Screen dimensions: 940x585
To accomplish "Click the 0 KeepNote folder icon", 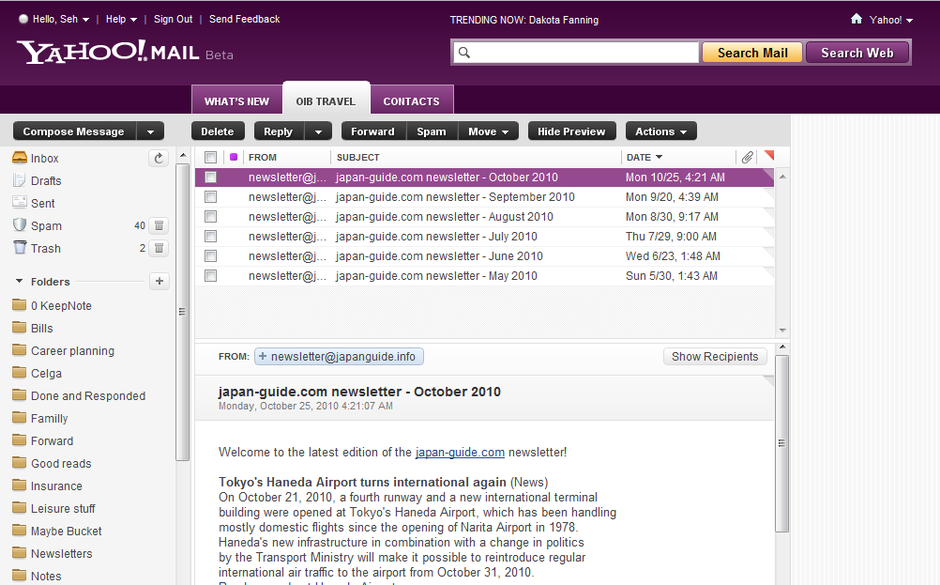I will [20, 304].
